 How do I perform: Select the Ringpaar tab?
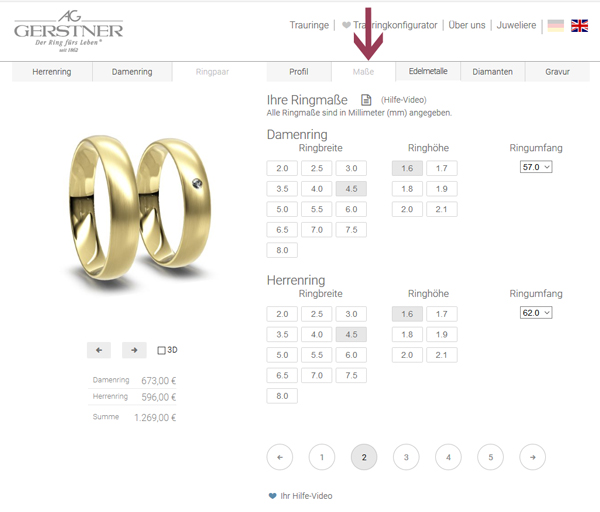pyautogui.click(x=212, y=72)
